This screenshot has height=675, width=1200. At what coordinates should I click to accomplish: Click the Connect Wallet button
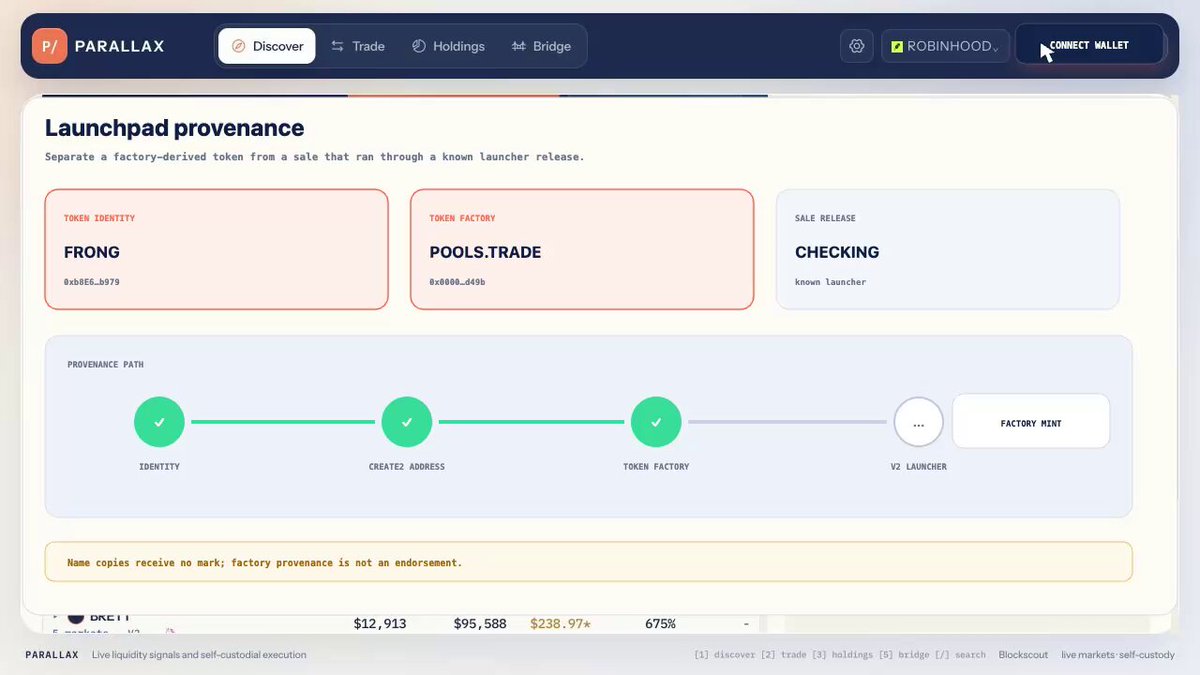[1090, 45]
